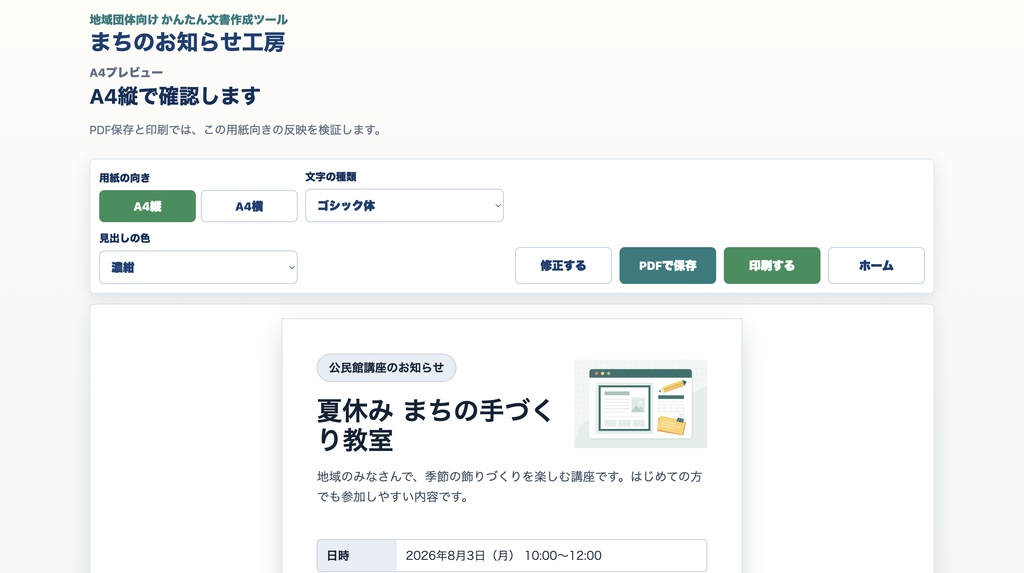
Task: Click the 用紙の向き label
Action: click(124, 178)
